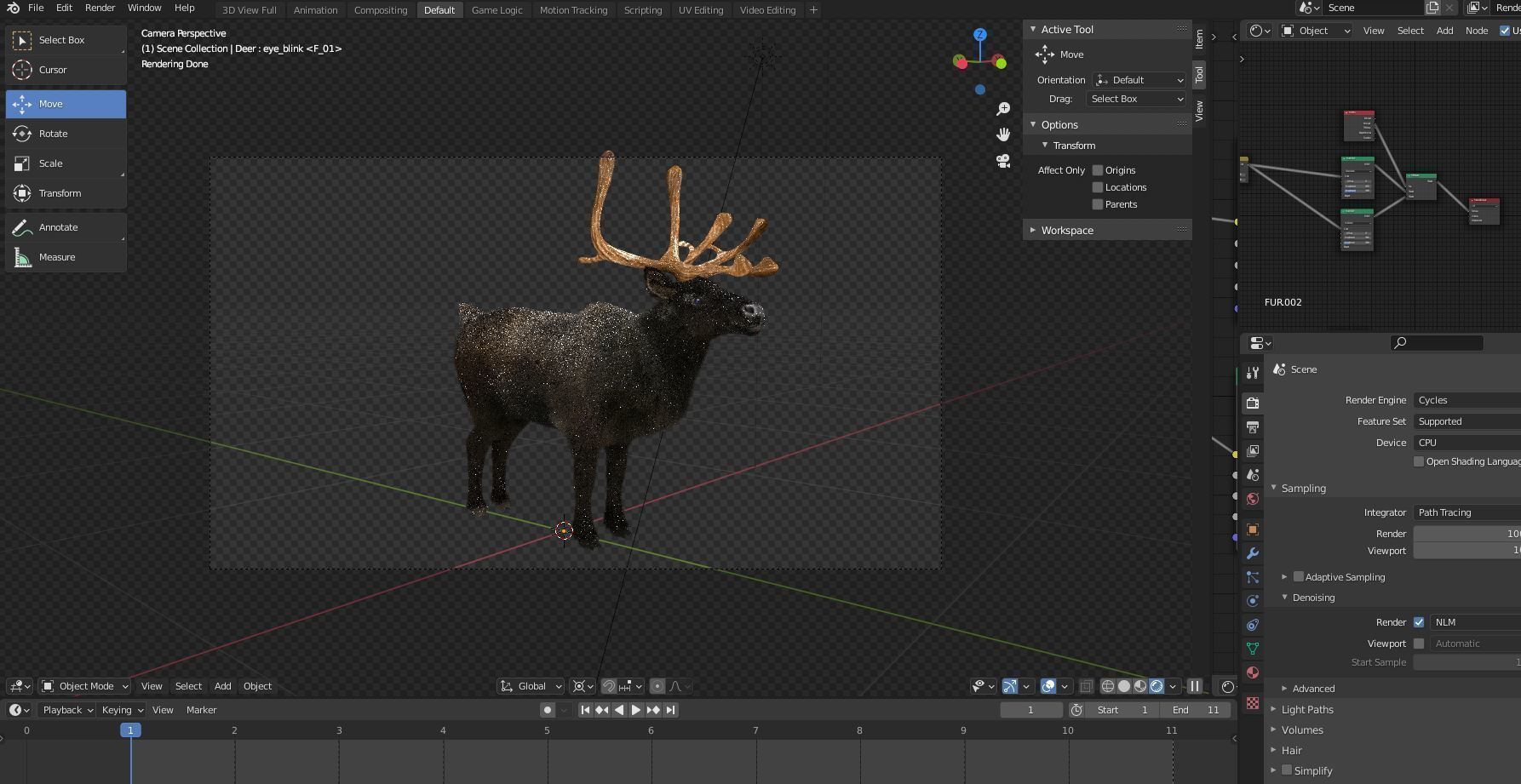Toggle viewport overlays button
Image resolution: width=1521 pixels, height=784 pixels.
pyautogui.click(x=1048, y=686)
